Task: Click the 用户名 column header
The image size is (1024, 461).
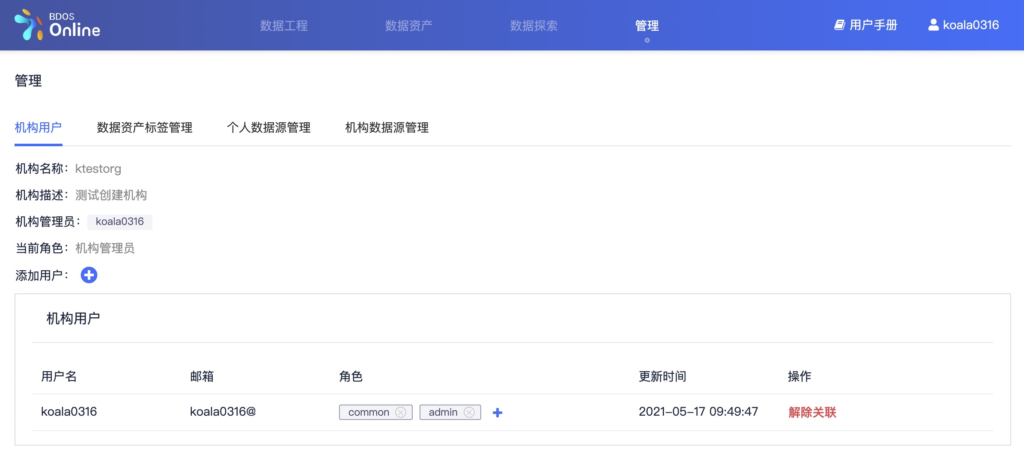Action: (x=59, y=376)
